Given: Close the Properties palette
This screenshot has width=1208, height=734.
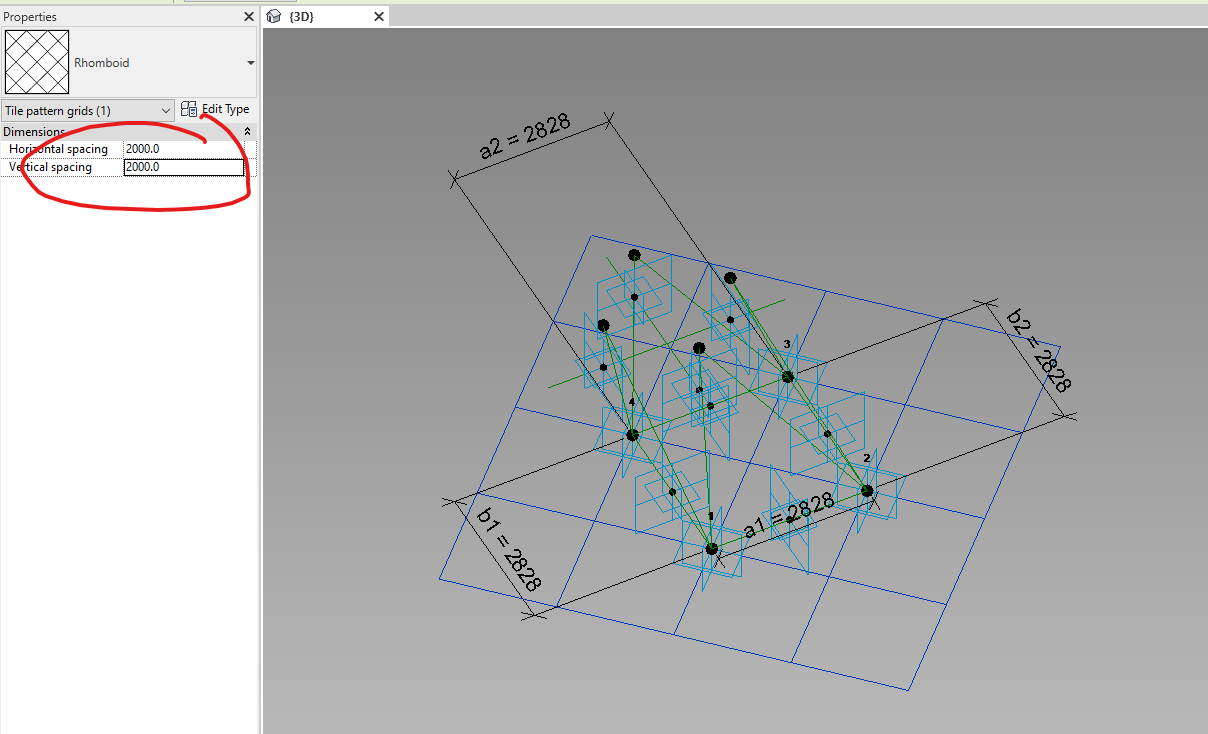Looking at the screenshot, I should click(x=248, y=16).
